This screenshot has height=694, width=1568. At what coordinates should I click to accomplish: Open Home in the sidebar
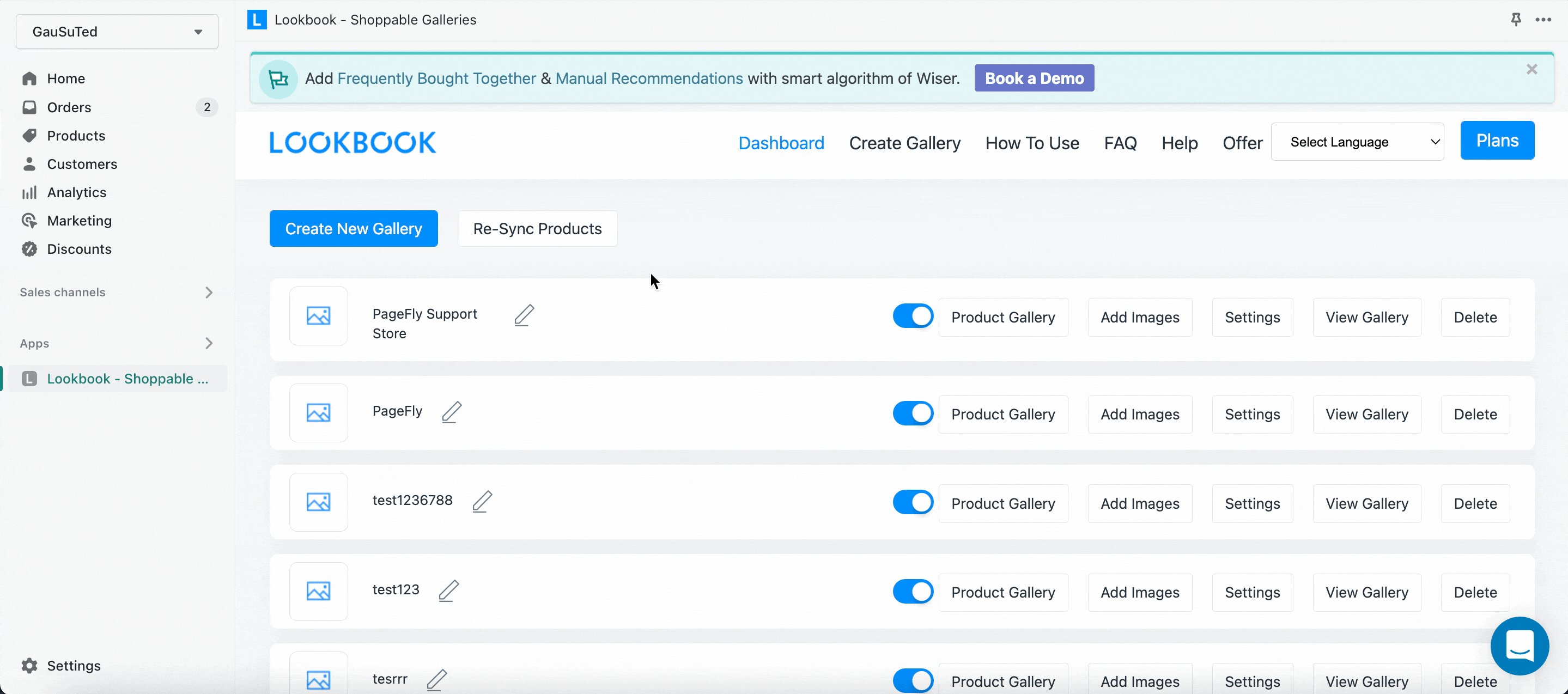(x=65, y=78)
